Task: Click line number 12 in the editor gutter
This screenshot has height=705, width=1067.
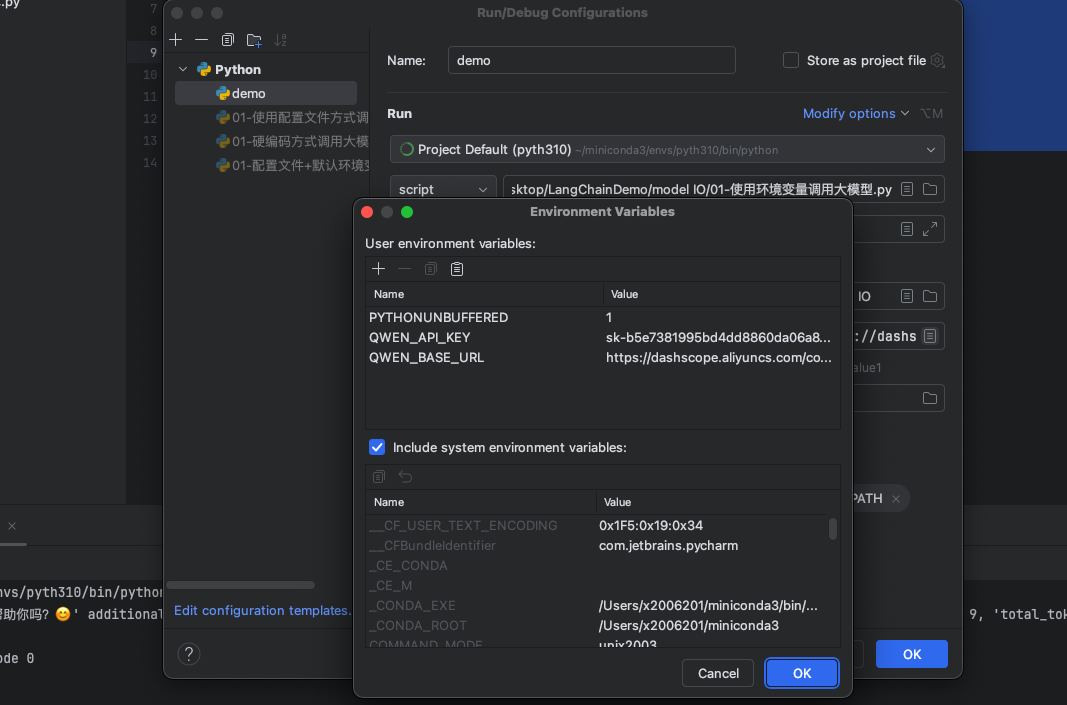Action: click(x=150, y=118)
